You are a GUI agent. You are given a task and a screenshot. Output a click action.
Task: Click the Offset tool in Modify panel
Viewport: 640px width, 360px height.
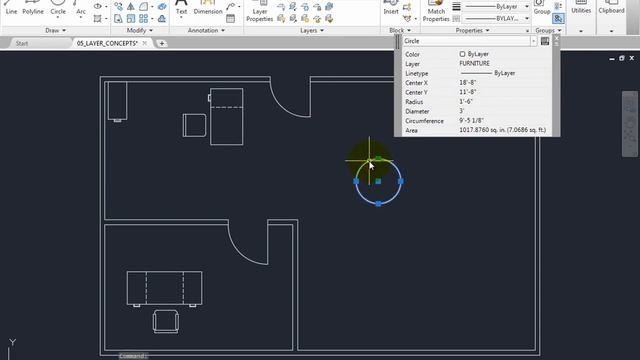point(162,18)
